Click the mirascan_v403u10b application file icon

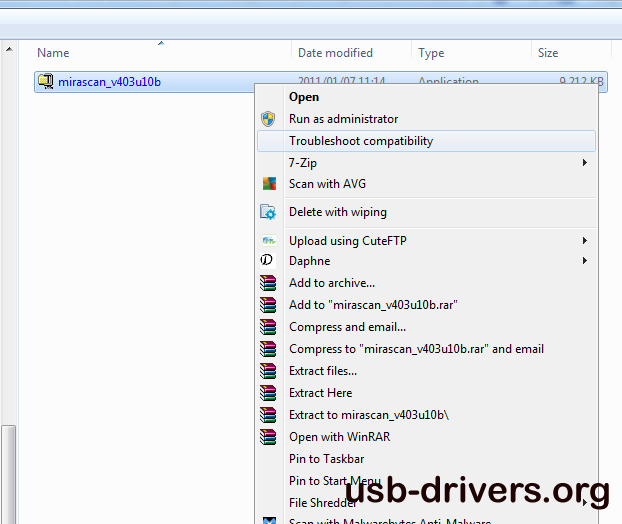click(x=46, y=81)
